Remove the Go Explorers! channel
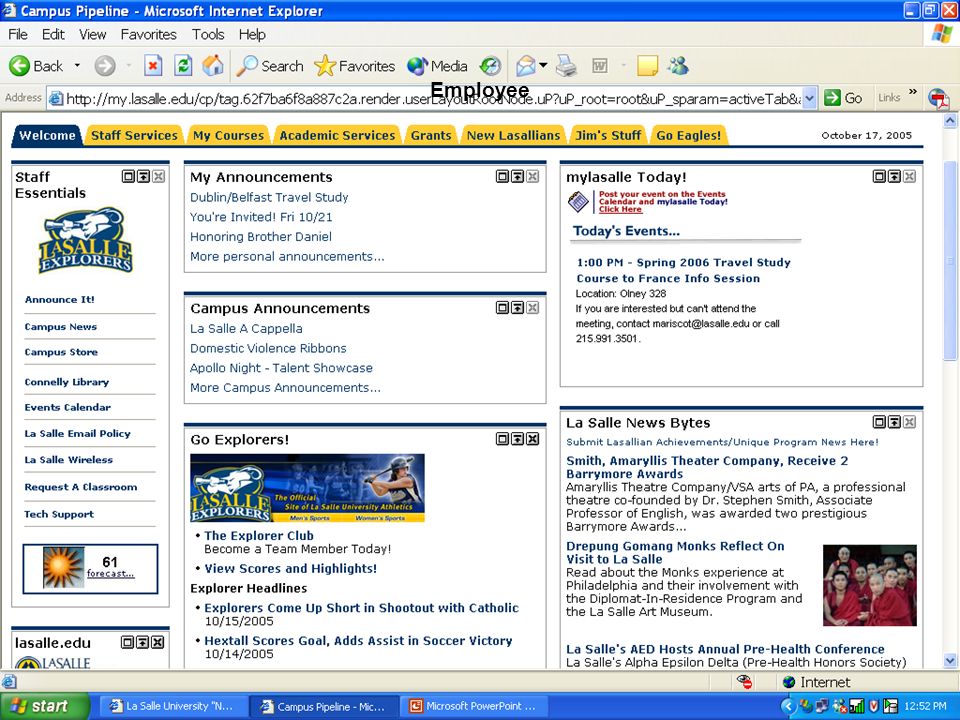The width and height of the screenshot is (960, 720). point(533,438)
